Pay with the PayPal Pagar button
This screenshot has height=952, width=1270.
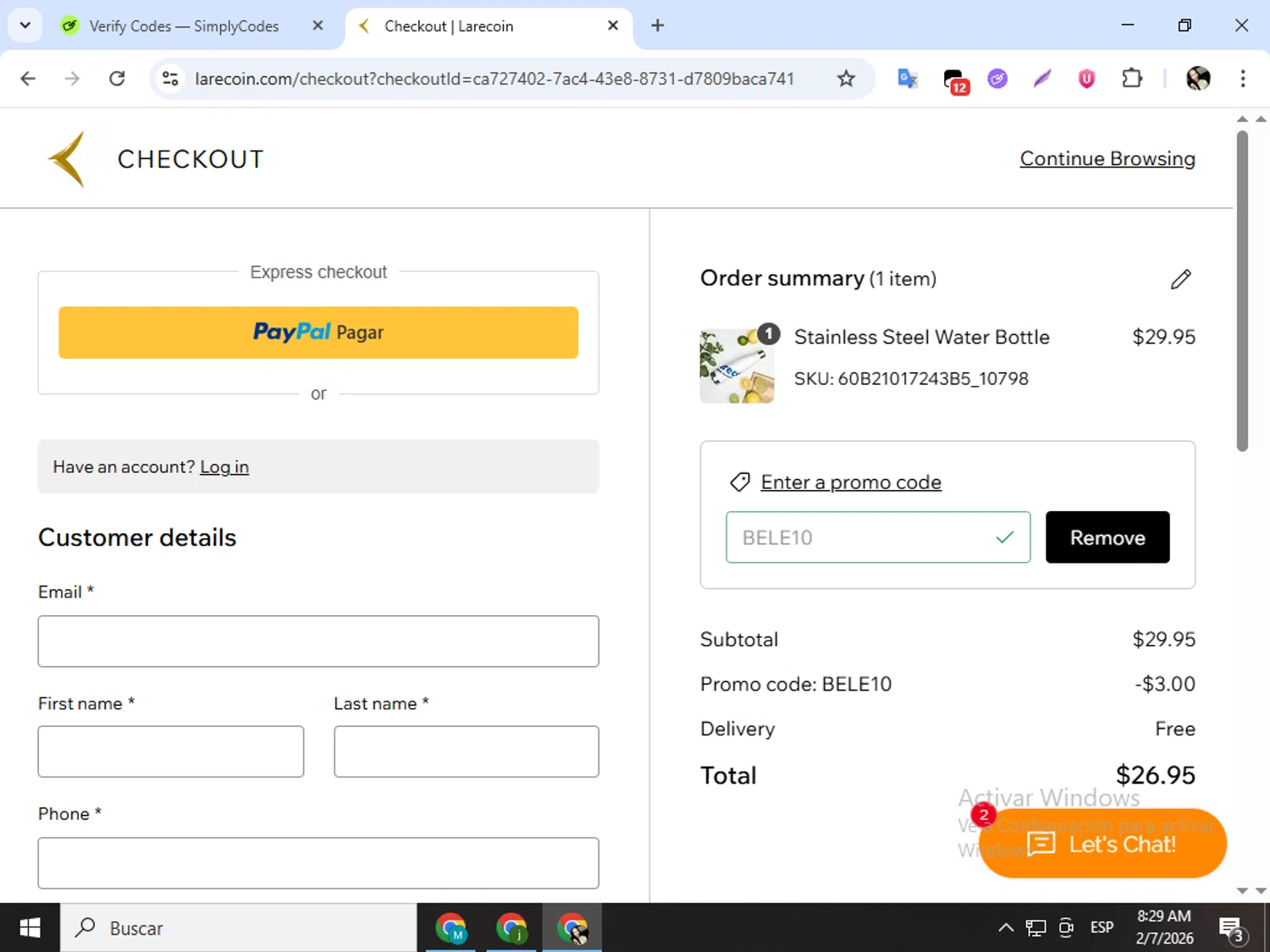pyautogui.click(x=318, y=333)
